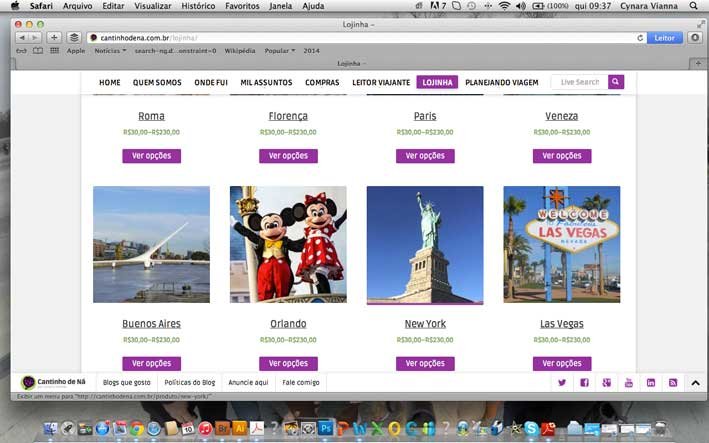709x443 pixels.
Task: Open the App Store dock icon
Action: pos(102,428)
